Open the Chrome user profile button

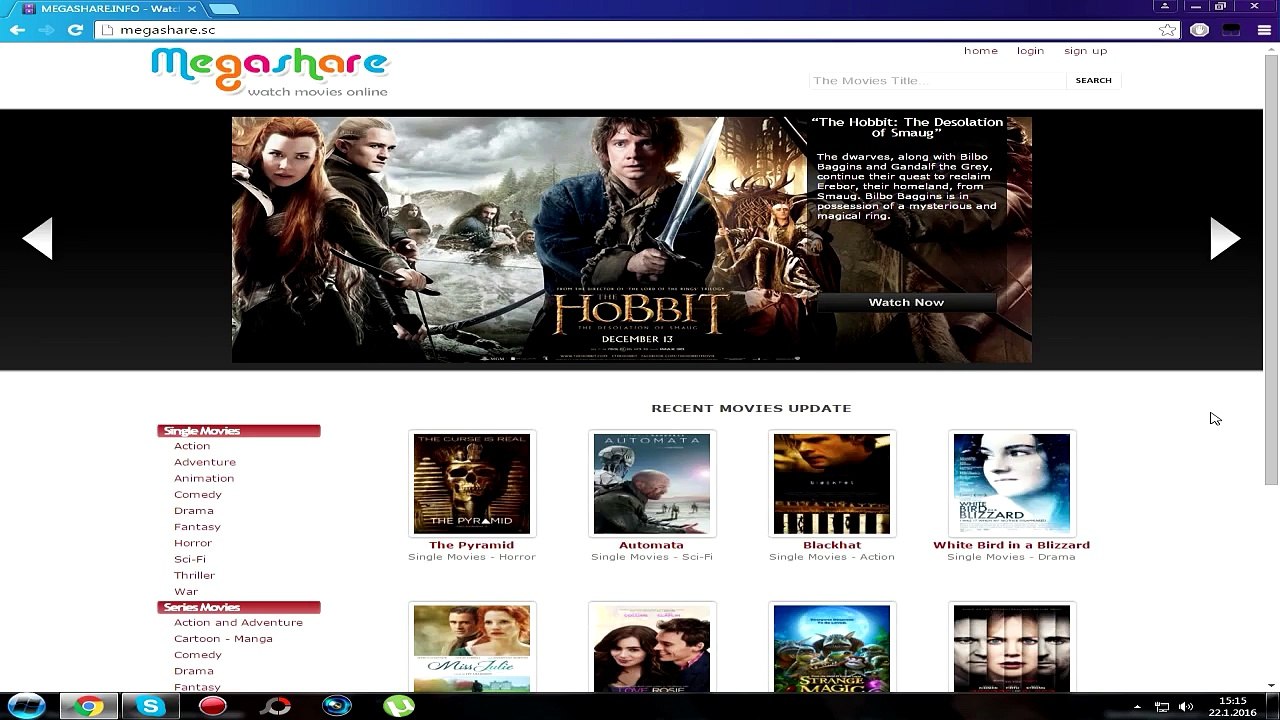pos(1164,6)
